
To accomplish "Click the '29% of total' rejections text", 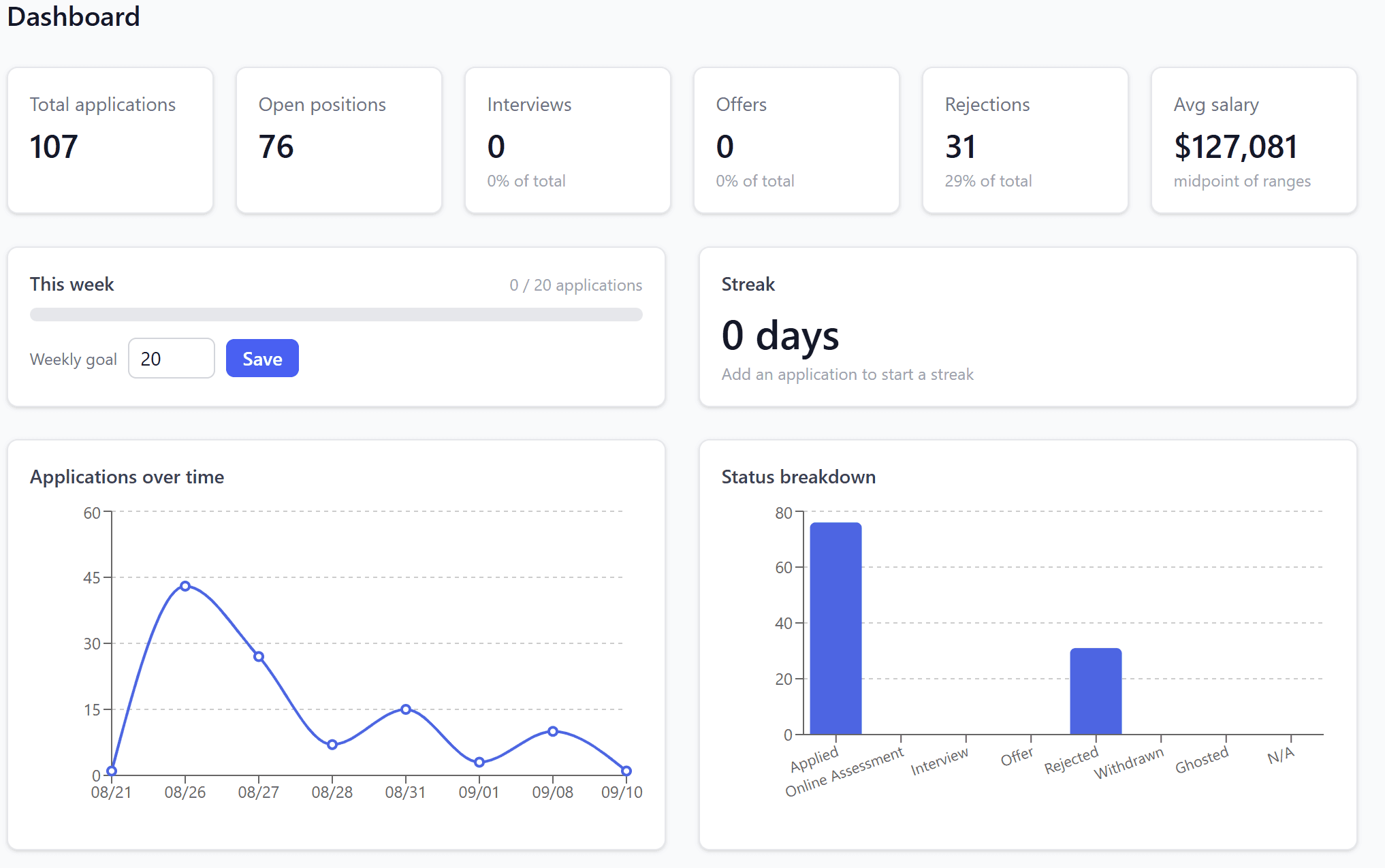I will tap(988, 181).
